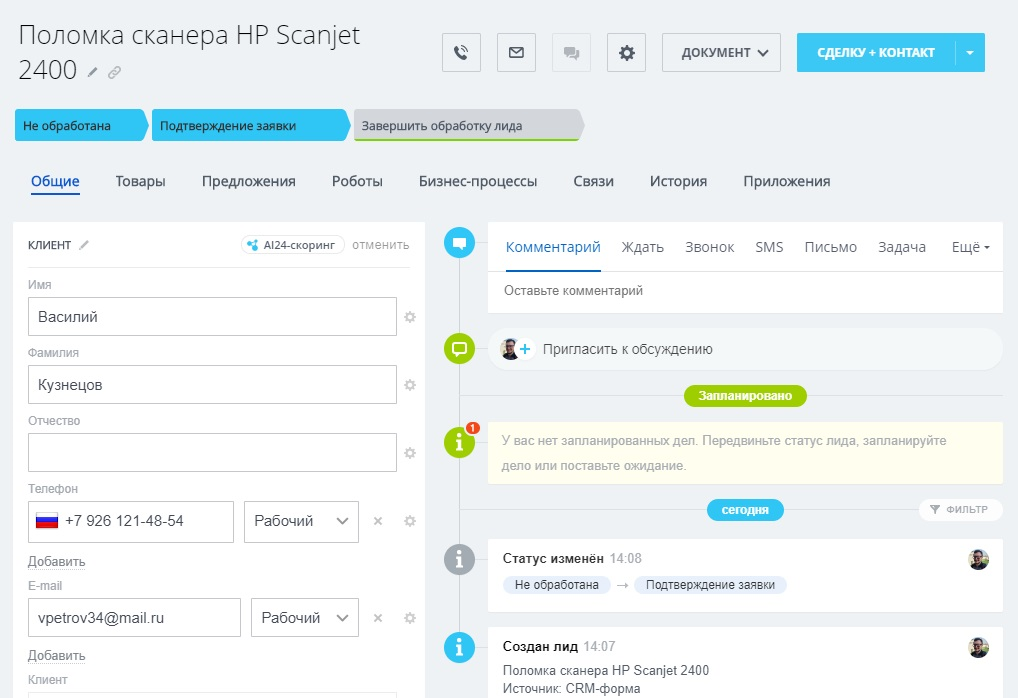Switch to the Предложения tab
The width and height of the screenshot is (1018, 698).
coord(249,182)
